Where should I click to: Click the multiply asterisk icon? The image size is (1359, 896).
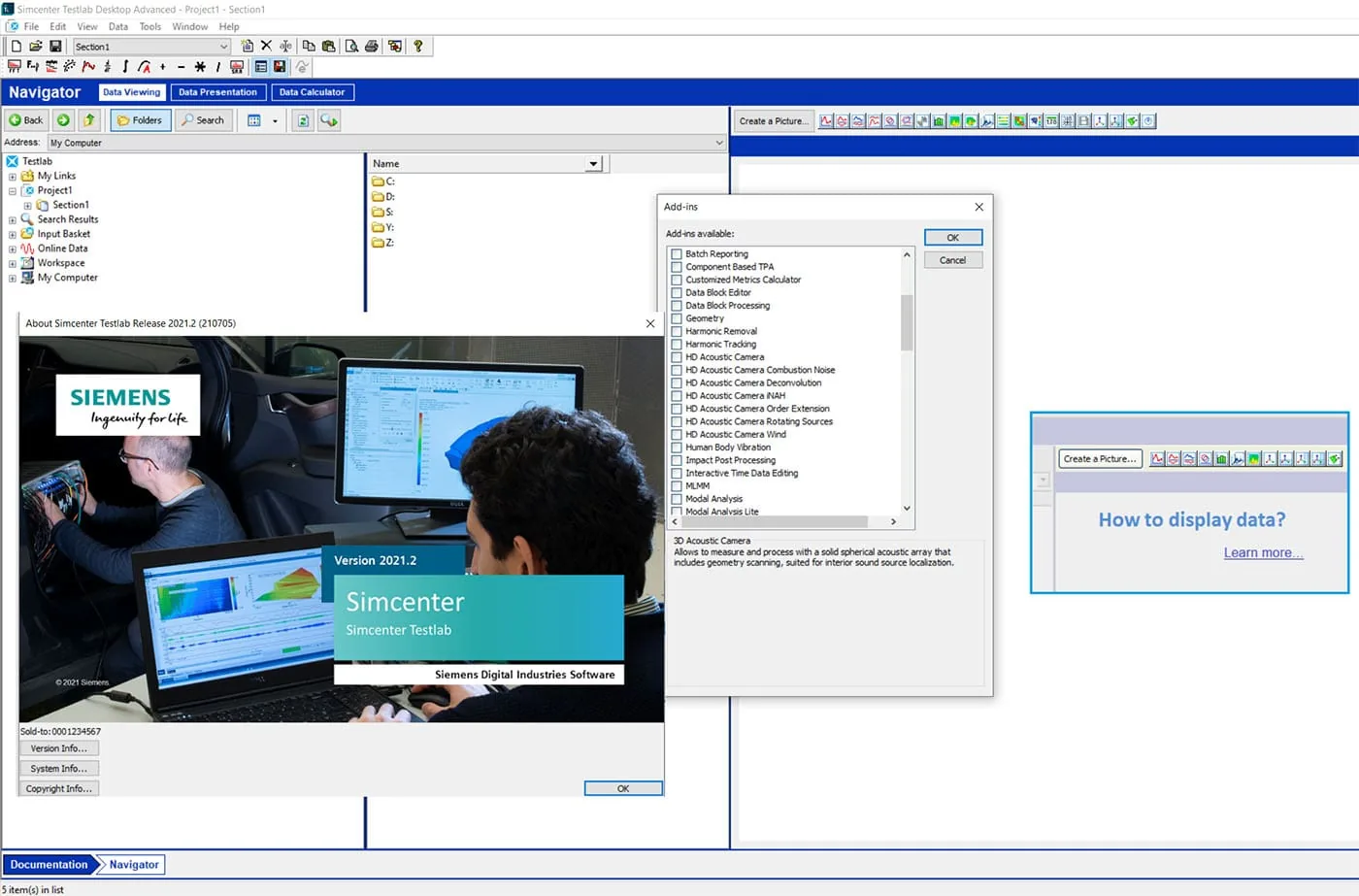(x=200, y=66)
